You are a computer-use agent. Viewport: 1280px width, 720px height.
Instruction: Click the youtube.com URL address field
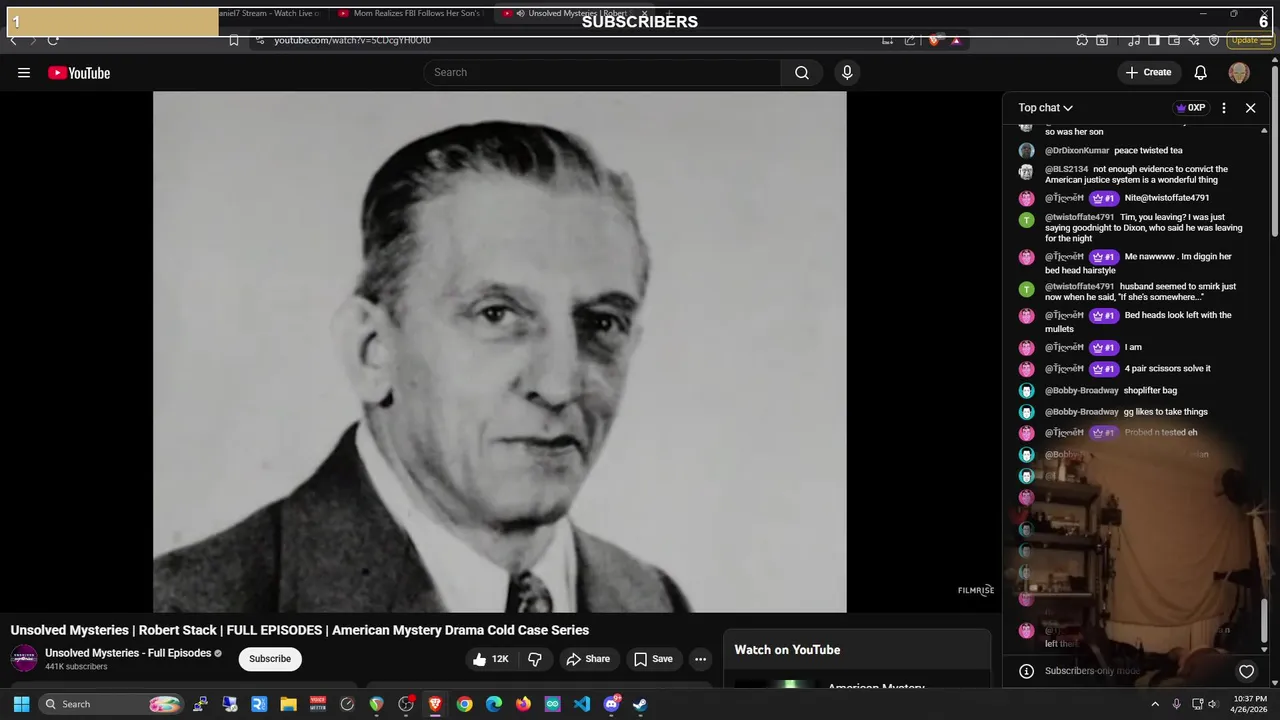pos(353,40)
